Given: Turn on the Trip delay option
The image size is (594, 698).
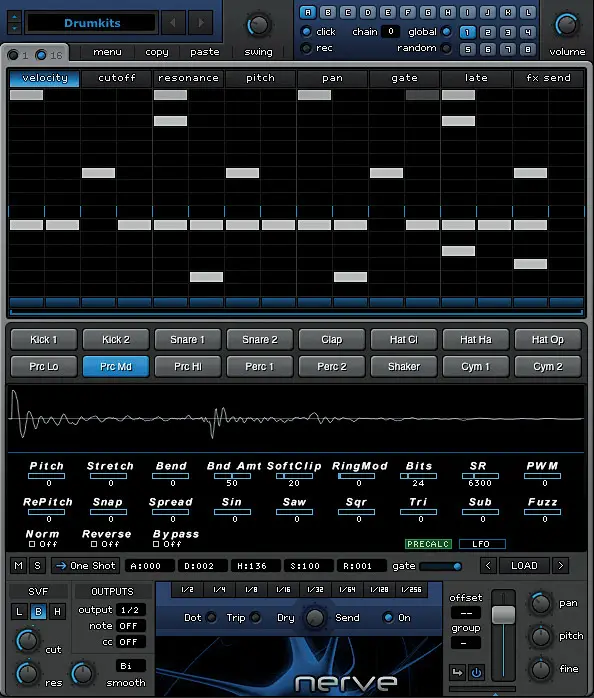Looking at the screenshot, I should click(256, 617).
